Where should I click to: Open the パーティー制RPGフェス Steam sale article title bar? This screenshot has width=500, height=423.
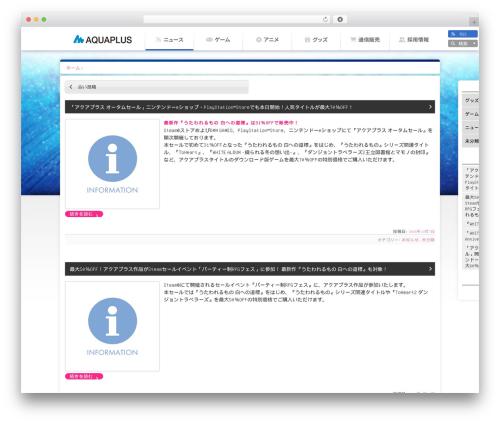coord(250,269)
